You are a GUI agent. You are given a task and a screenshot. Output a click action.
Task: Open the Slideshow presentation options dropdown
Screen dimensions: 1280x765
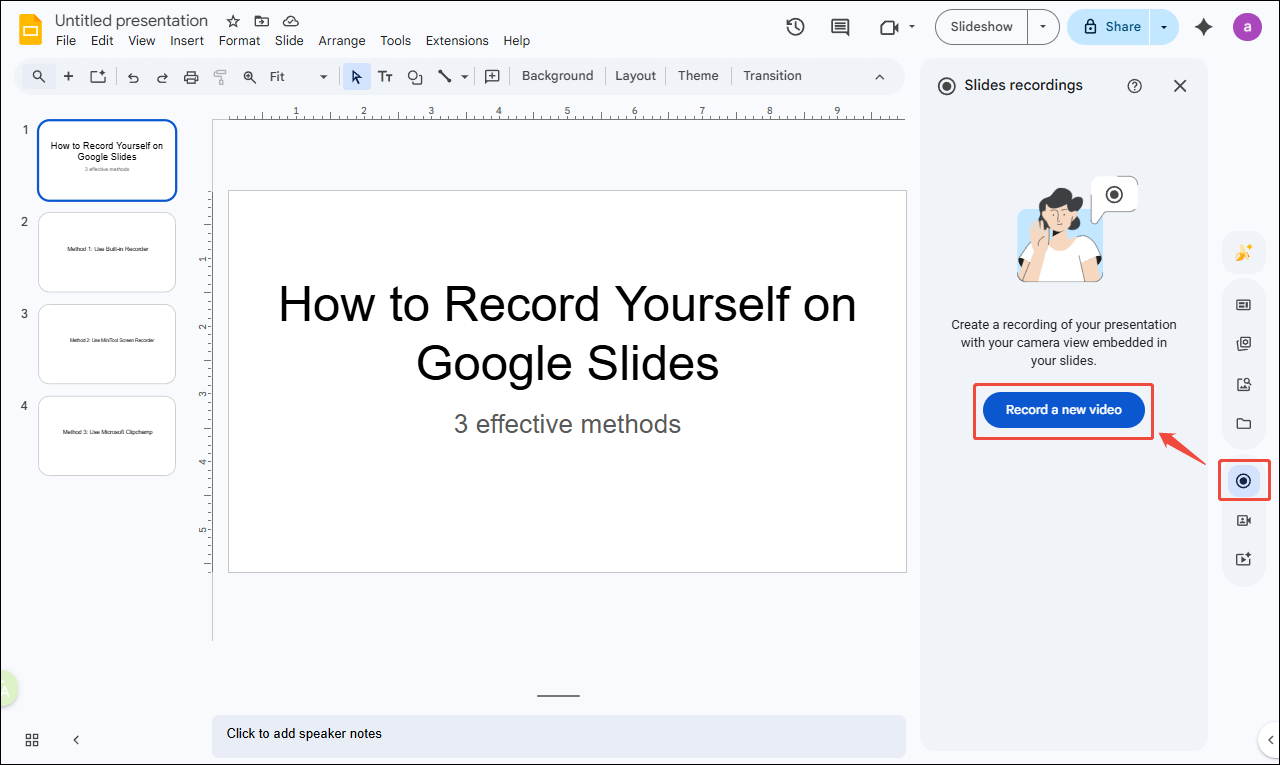click(1043, 27)
